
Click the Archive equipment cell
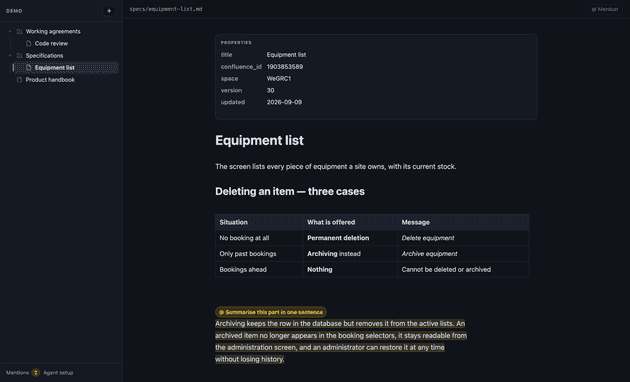tap(463, 253)
